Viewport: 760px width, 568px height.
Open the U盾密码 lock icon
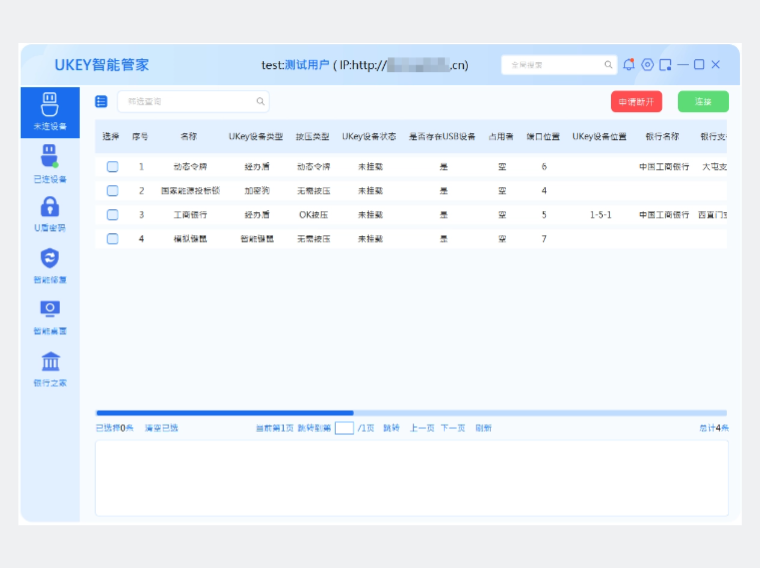click(49, 207)
